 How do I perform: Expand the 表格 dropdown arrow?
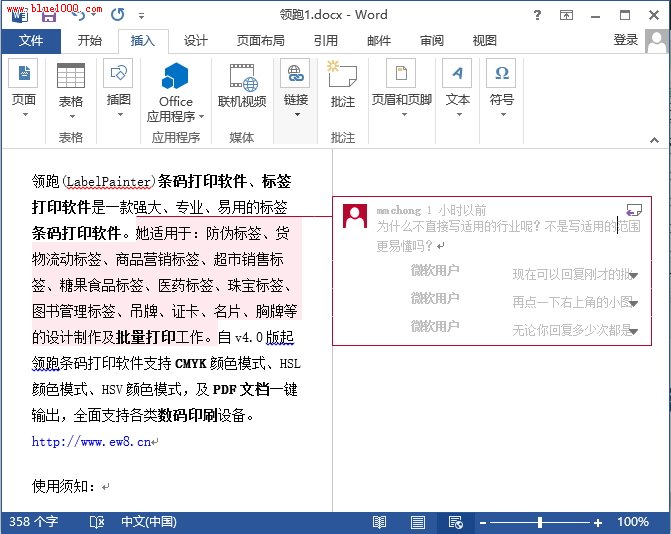pos(72,116)
